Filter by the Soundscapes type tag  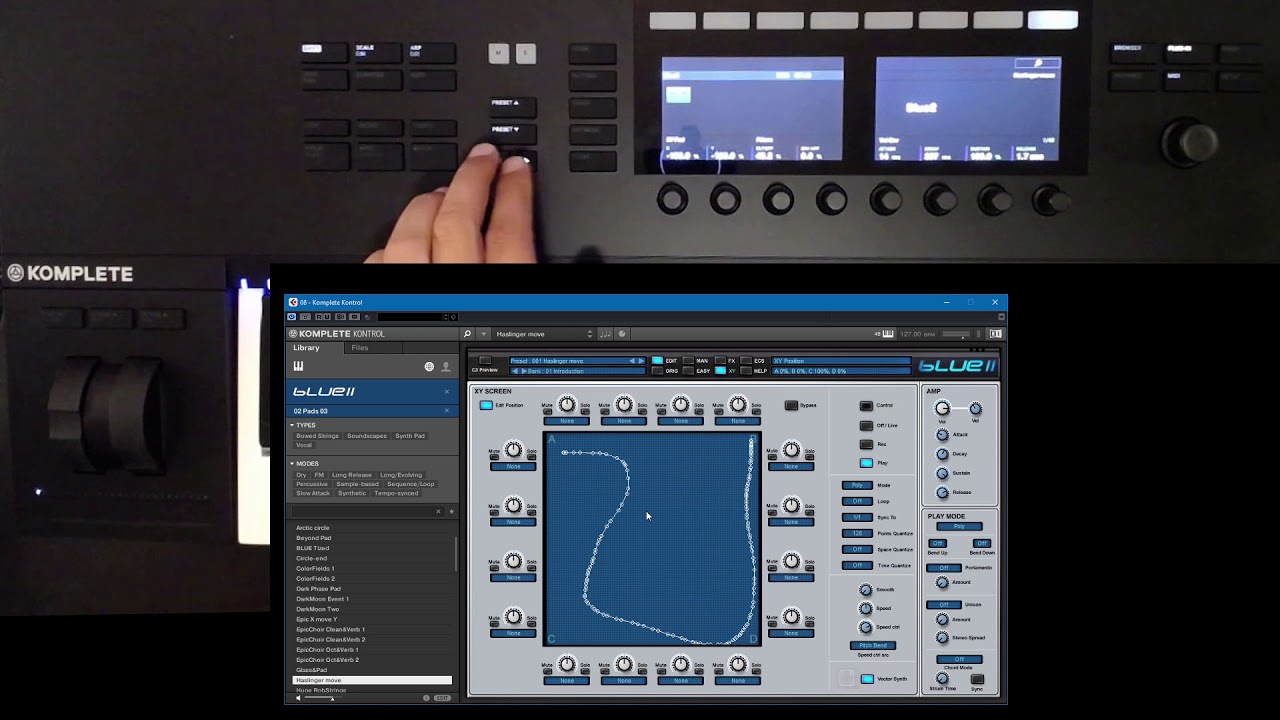coord(367,436)
